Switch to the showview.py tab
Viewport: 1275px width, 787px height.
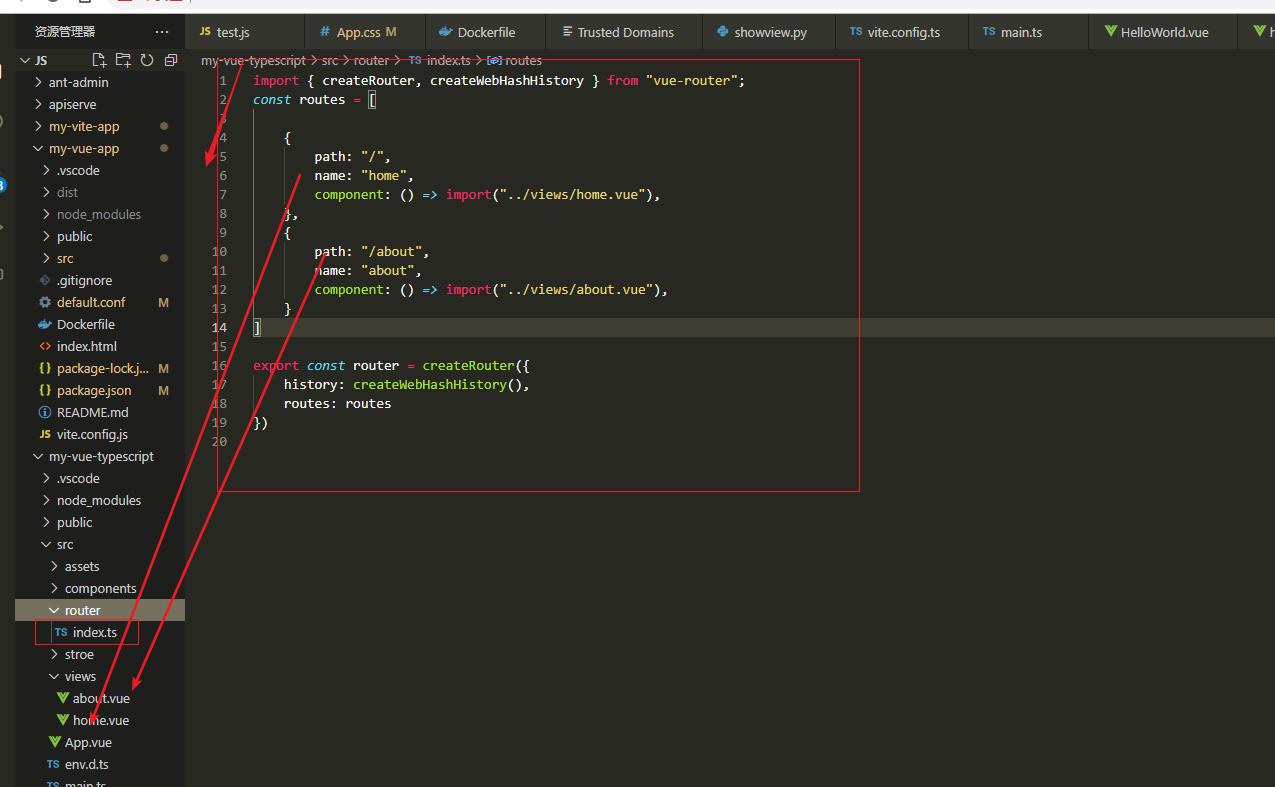point(769,32)
